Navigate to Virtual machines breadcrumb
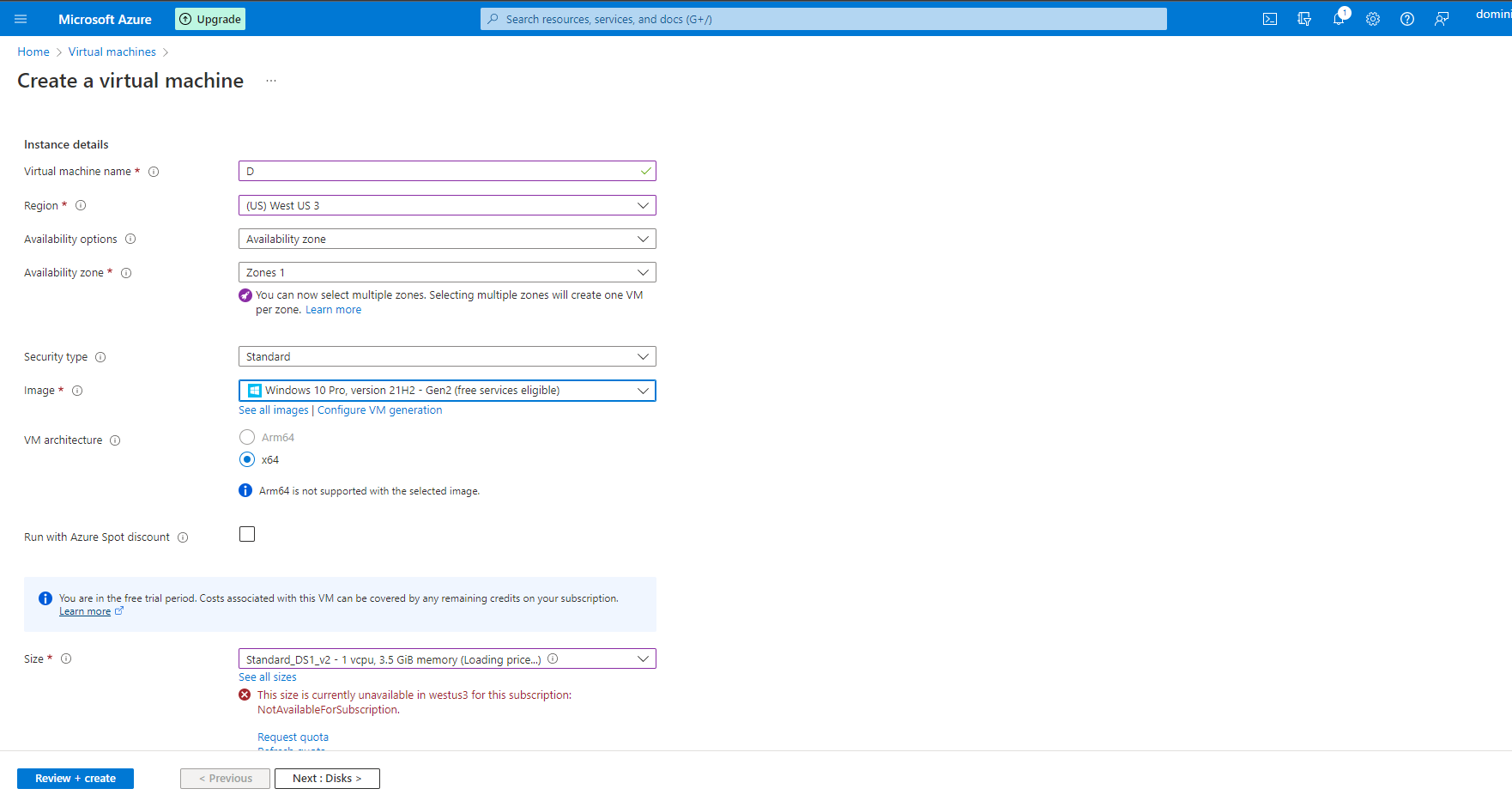This screenshot has width=1512, height=807. [x=112, y=52]
